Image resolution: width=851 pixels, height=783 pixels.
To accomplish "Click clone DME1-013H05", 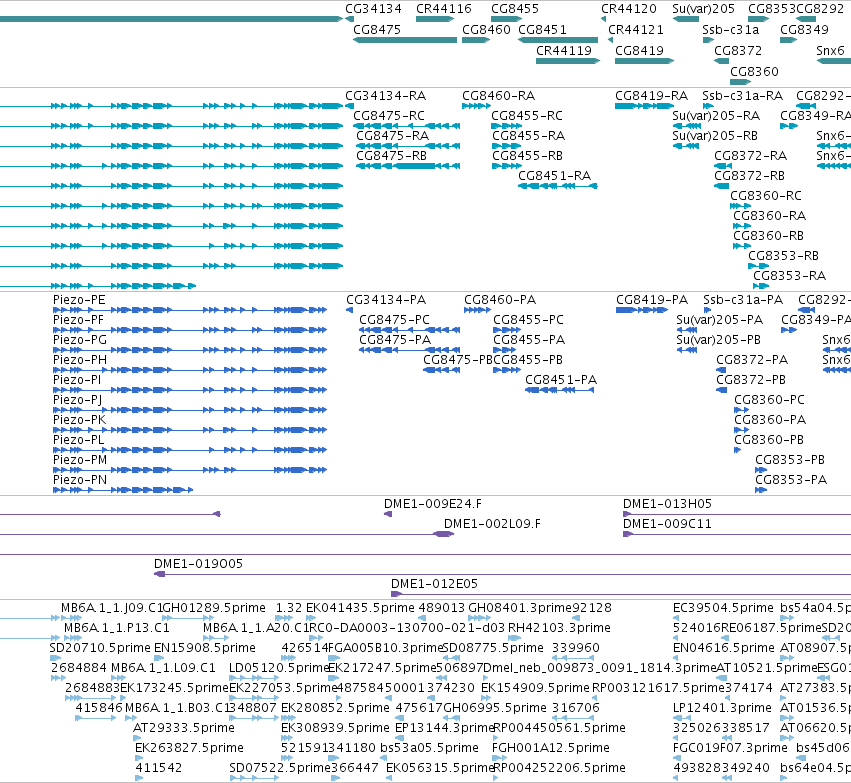I will pos(667,504).
